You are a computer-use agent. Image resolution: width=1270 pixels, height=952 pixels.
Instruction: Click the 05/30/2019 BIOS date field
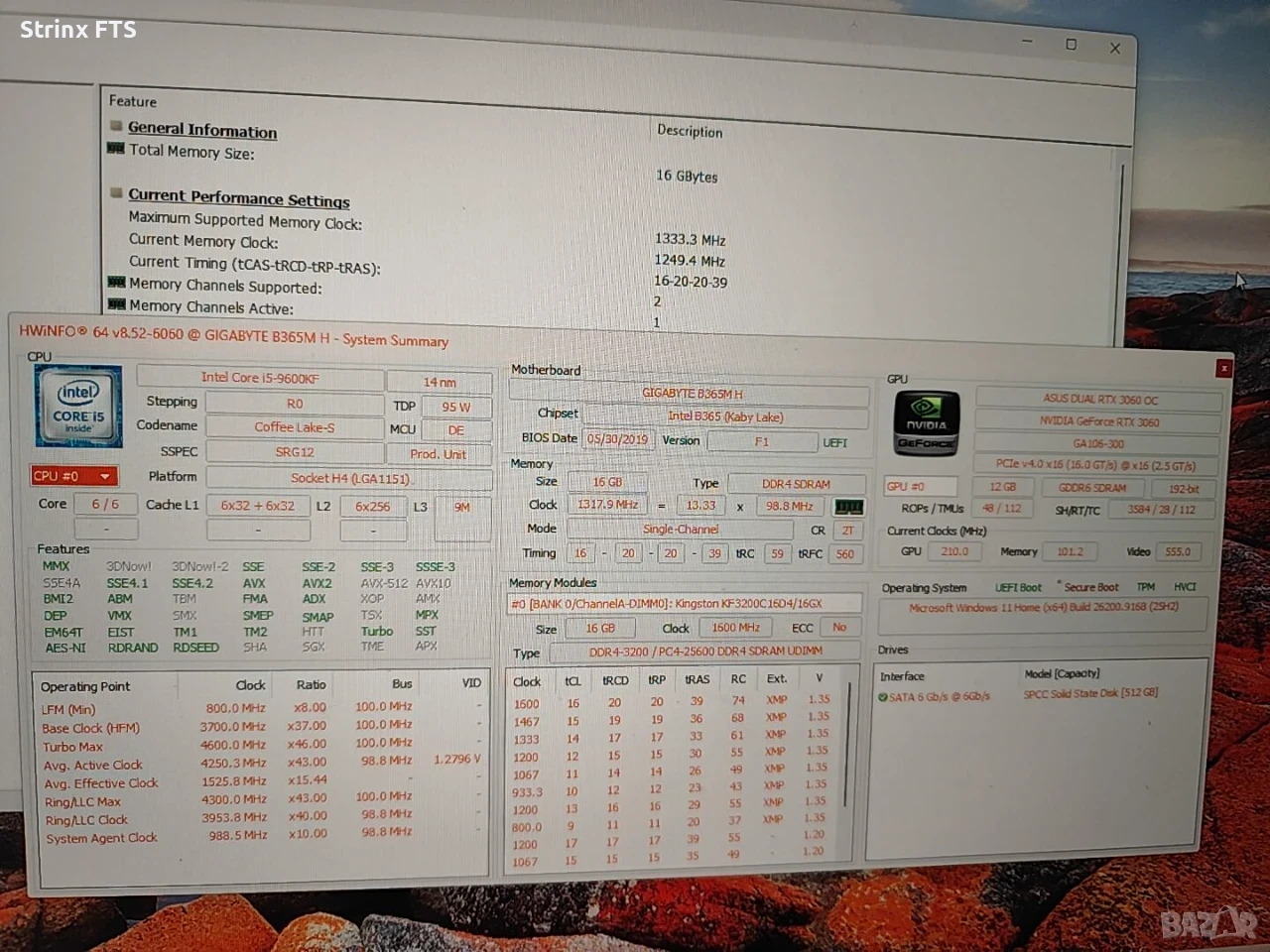[617, 438]
